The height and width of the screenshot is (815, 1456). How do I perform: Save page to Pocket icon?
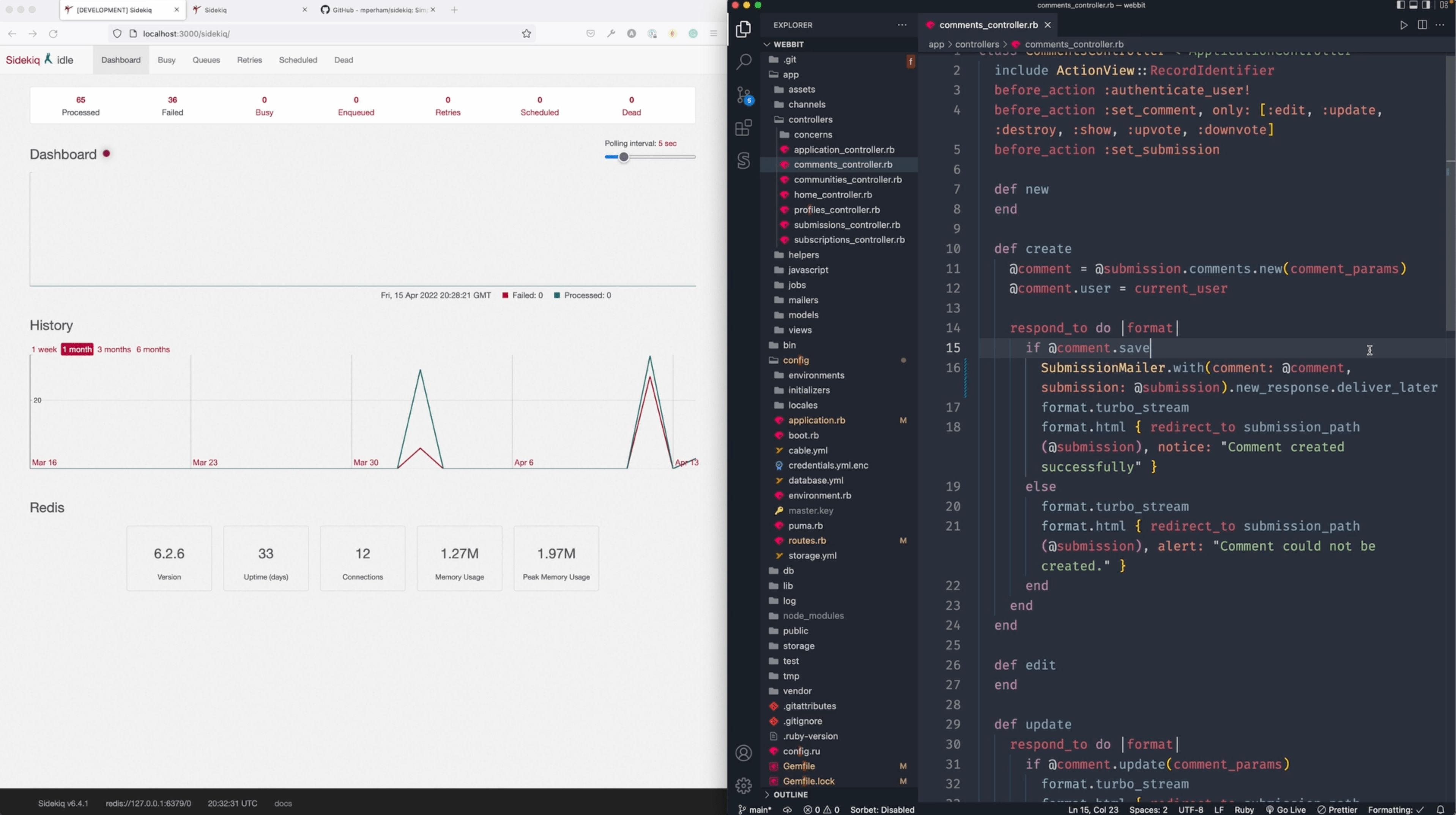[x=591, y=34]
